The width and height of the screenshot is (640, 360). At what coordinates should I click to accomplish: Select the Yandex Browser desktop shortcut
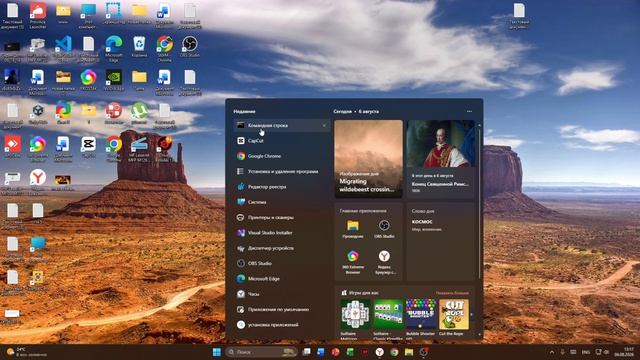click(x=38, y=181)
